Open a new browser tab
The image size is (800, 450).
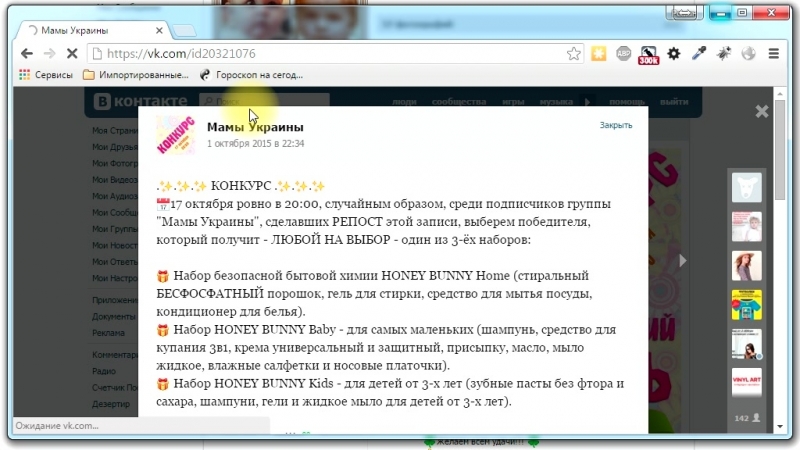coord(184,31)
